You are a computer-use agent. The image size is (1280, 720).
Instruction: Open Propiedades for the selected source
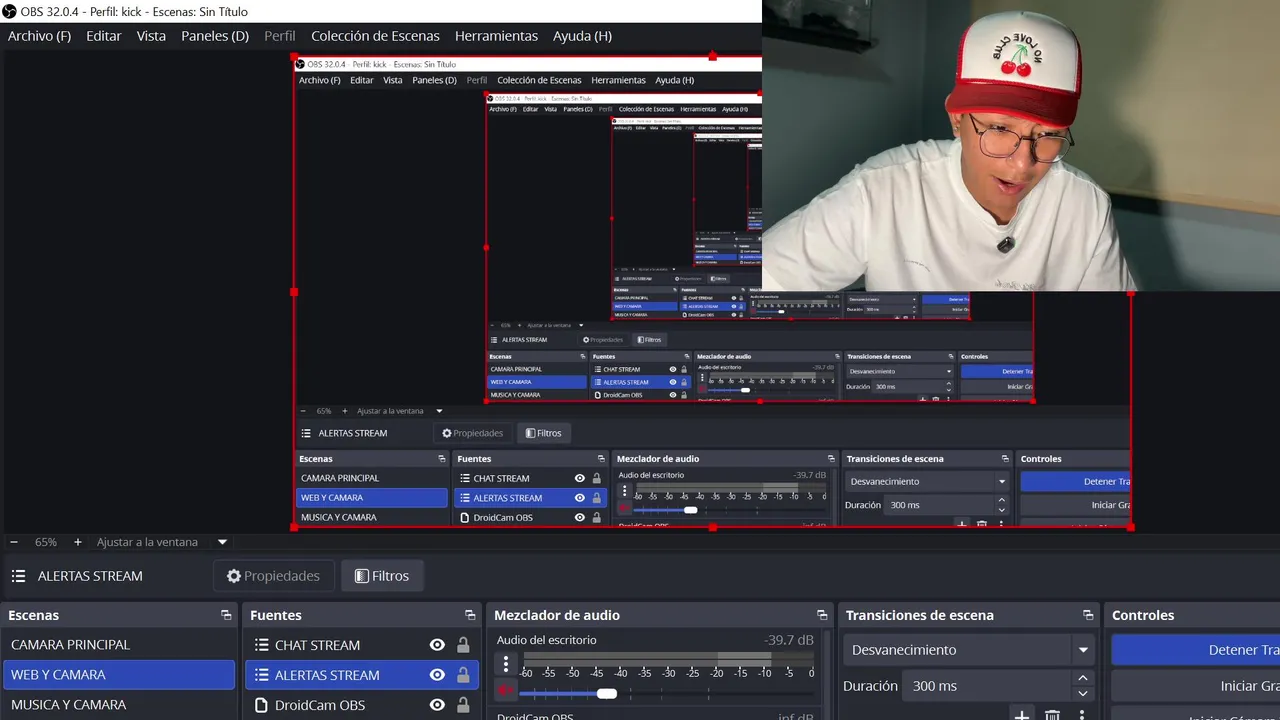273,576
